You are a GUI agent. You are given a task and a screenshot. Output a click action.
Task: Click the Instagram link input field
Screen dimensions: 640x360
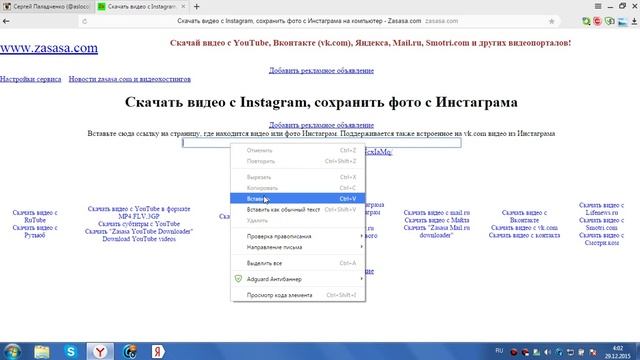coord(322,142)
